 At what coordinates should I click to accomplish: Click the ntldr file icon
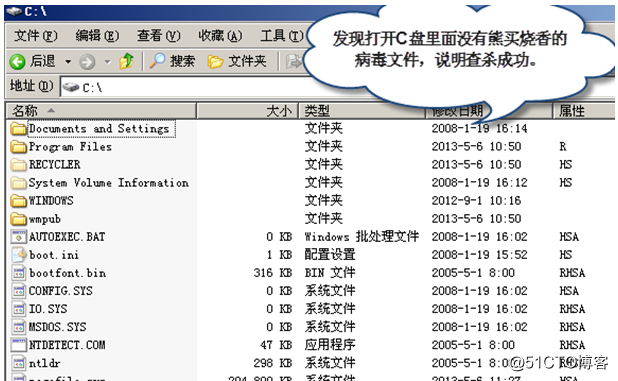pos(19,363)
